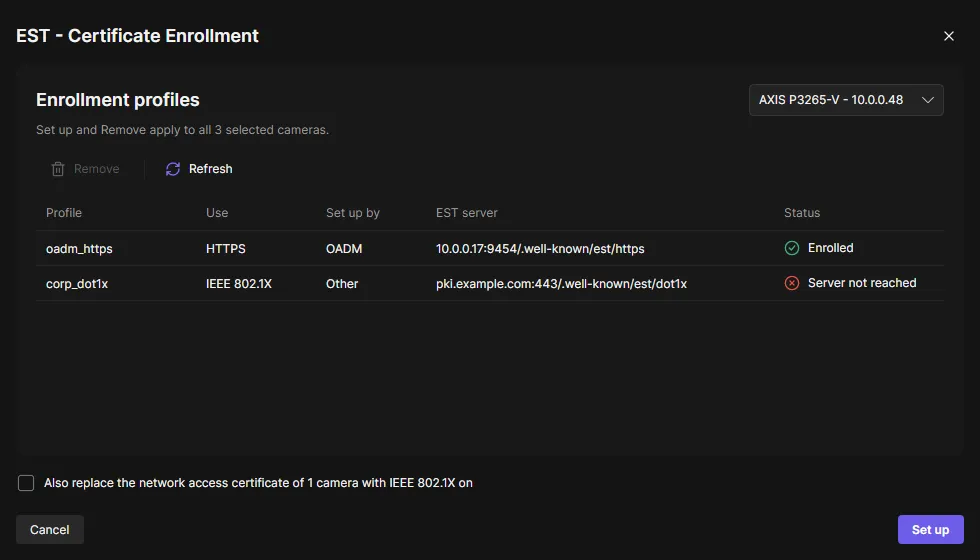Click the green Enrolled checkmark icon
This screenshot has width=980, height=560.
tap(791, 248)
